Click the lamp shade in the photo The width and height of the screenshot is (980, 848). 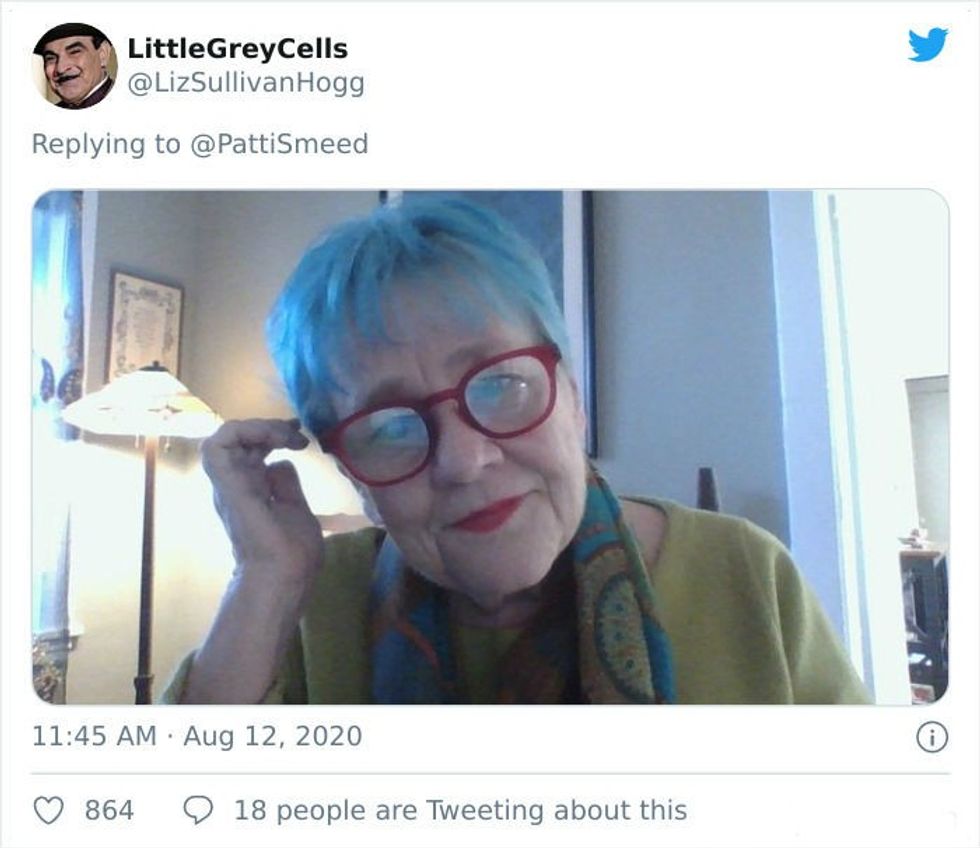click(144, 403)
